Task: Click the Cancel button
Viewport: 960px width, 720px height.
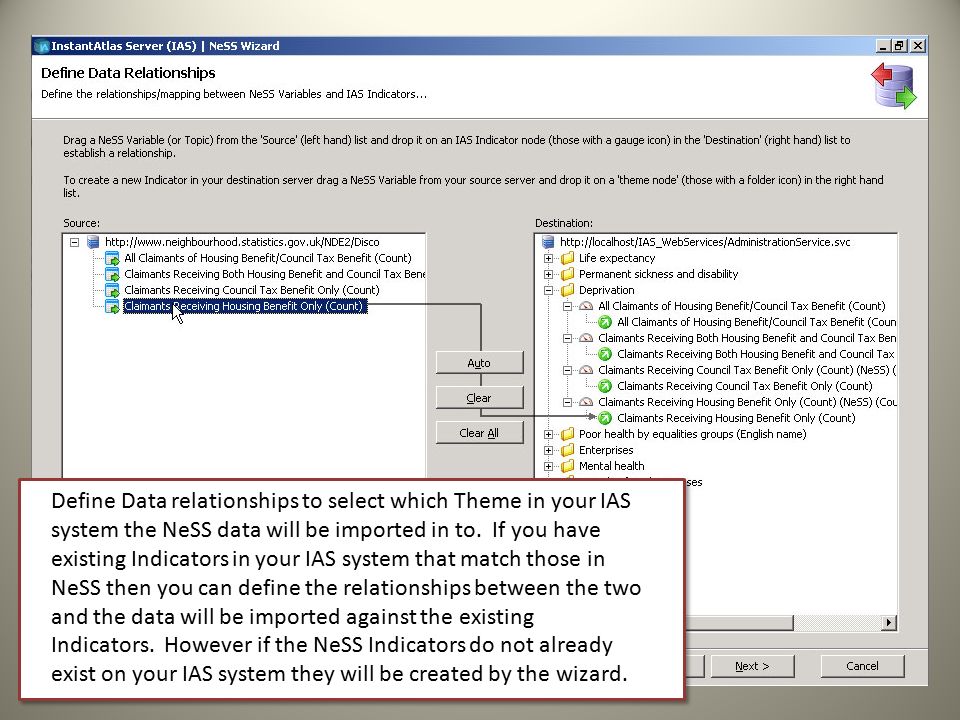Action: pyautogui.click(x=862, y=666)
